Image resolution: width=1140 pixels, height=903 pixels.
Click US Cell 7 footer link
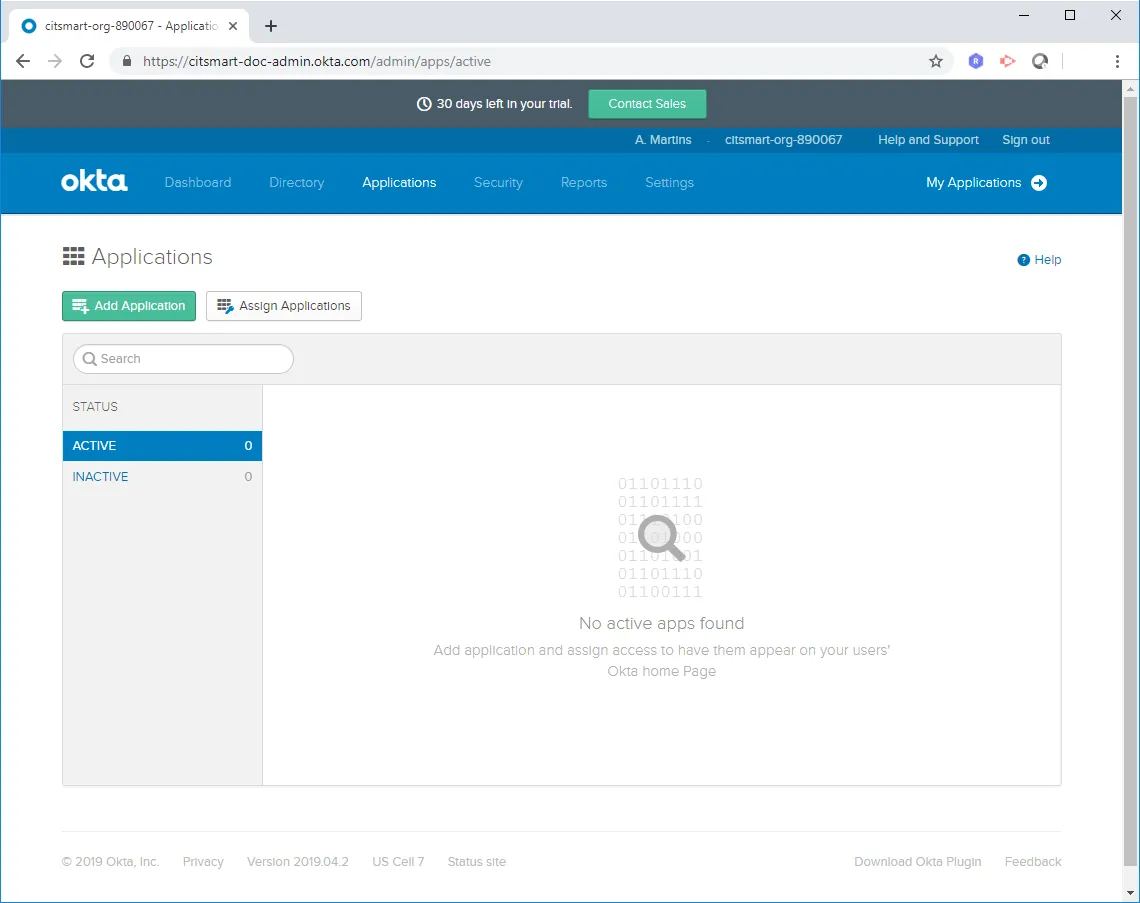pos(398,862)
